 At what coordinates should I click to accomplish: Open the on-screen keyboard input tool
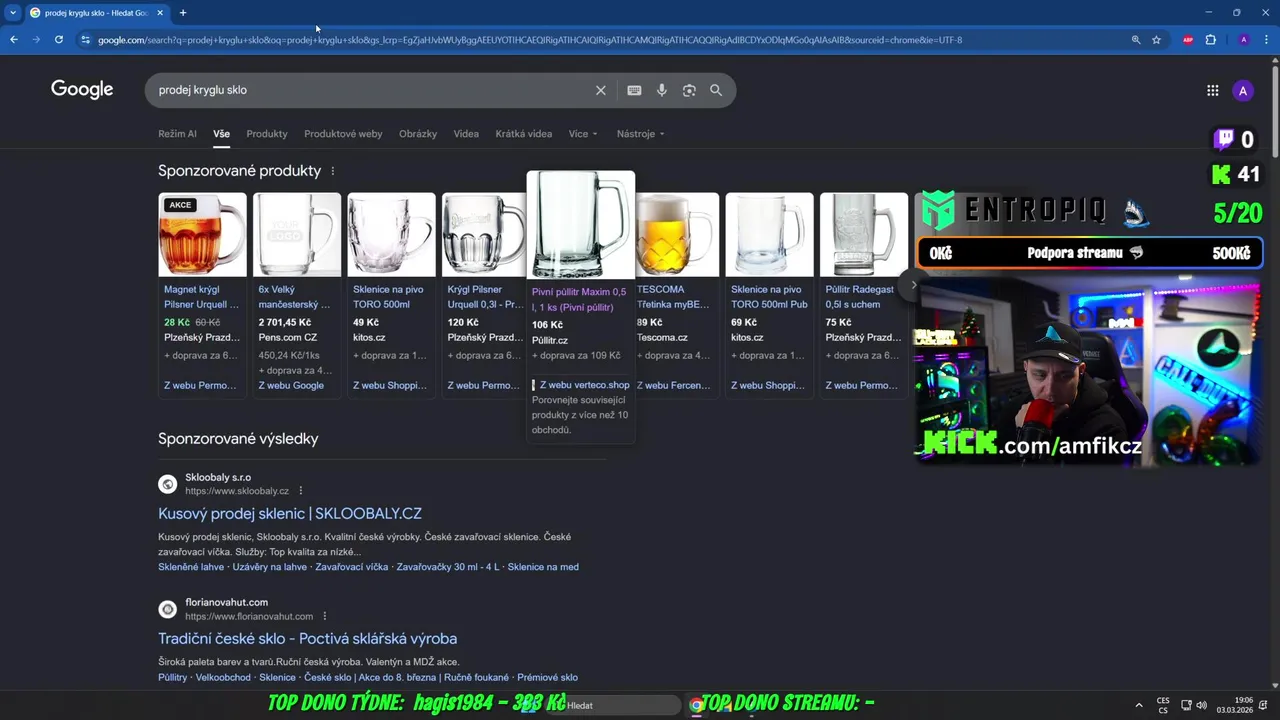click(634, 90)
